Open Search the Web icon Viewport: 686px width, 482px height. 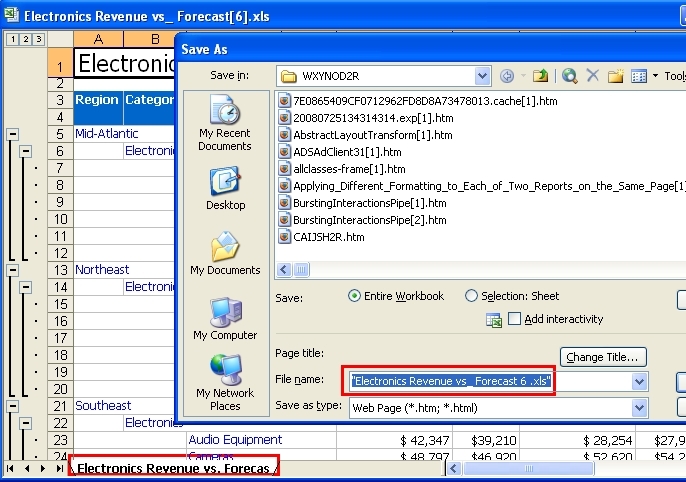coord(570,76)
